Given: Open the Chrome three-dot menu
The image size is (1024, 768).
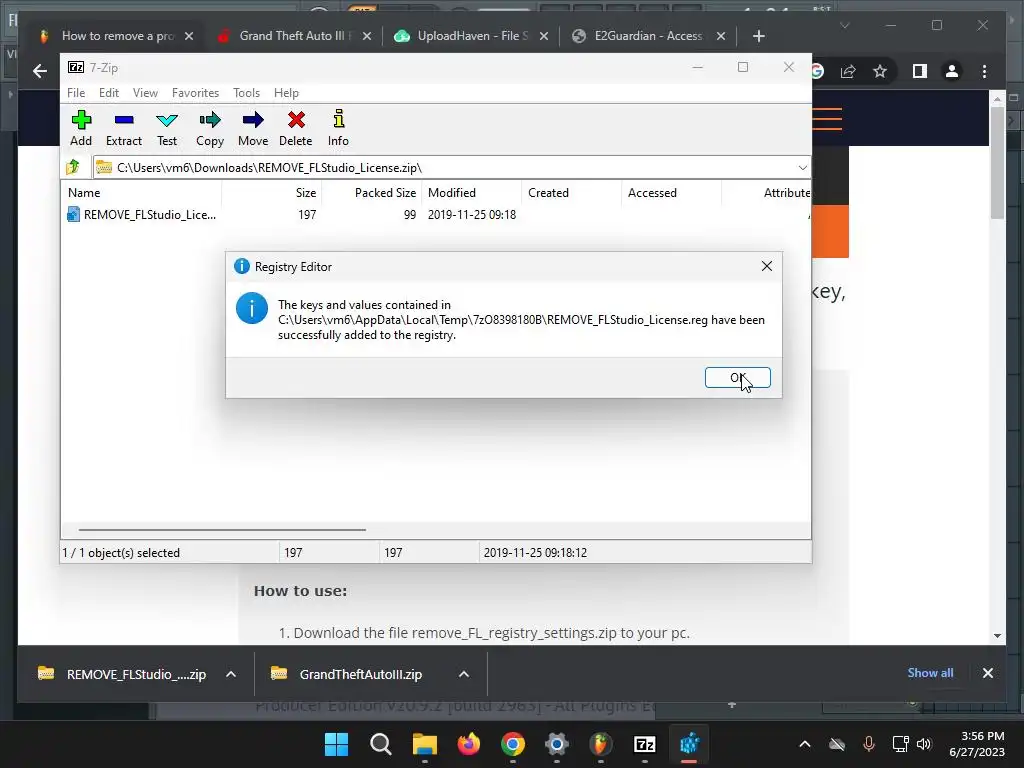Looking at the screenshot, I should (x=985, y=71).
